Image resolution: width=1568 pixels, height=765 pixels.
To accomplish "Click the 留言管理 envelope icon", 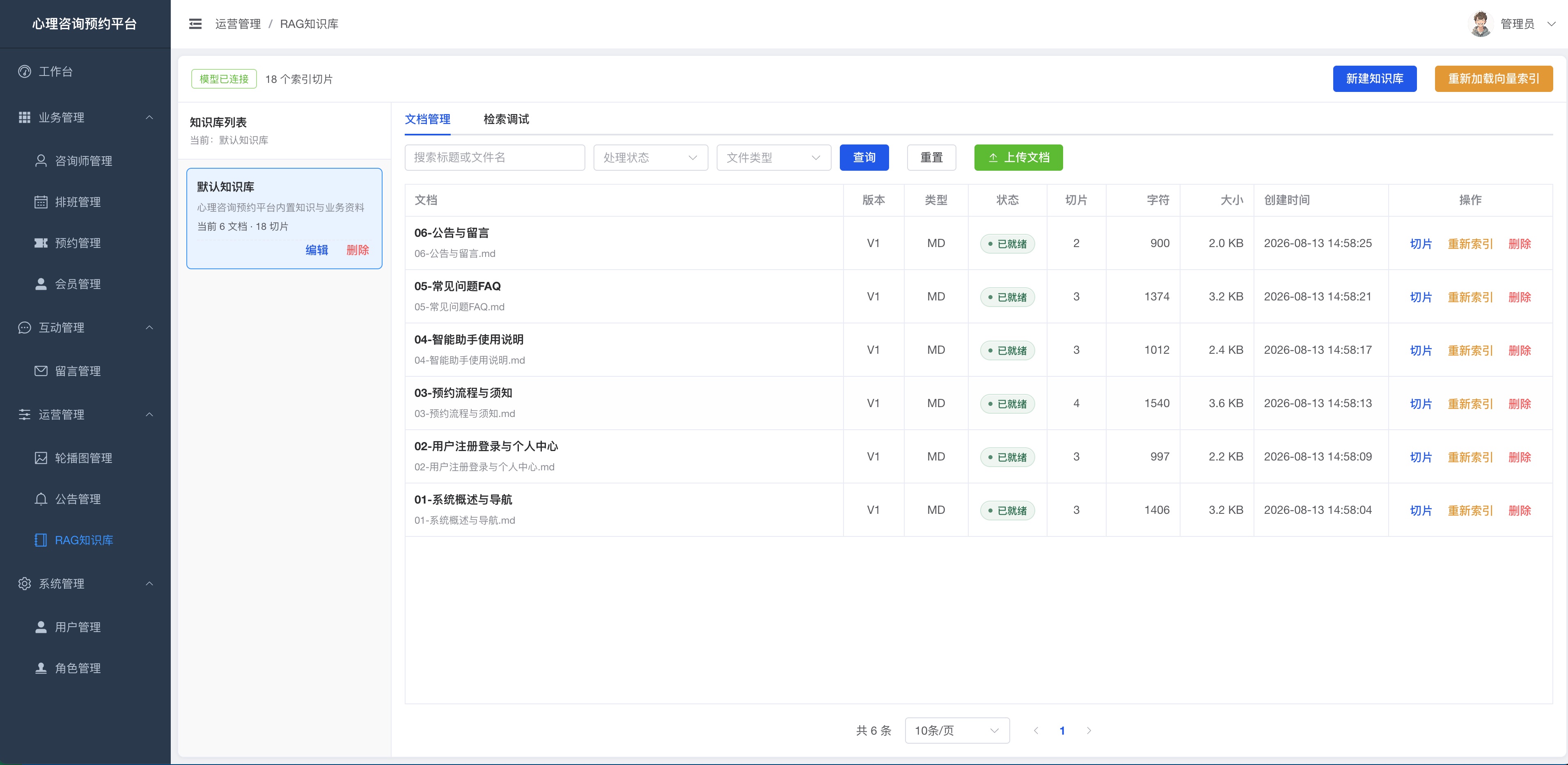I will [41, 371].
